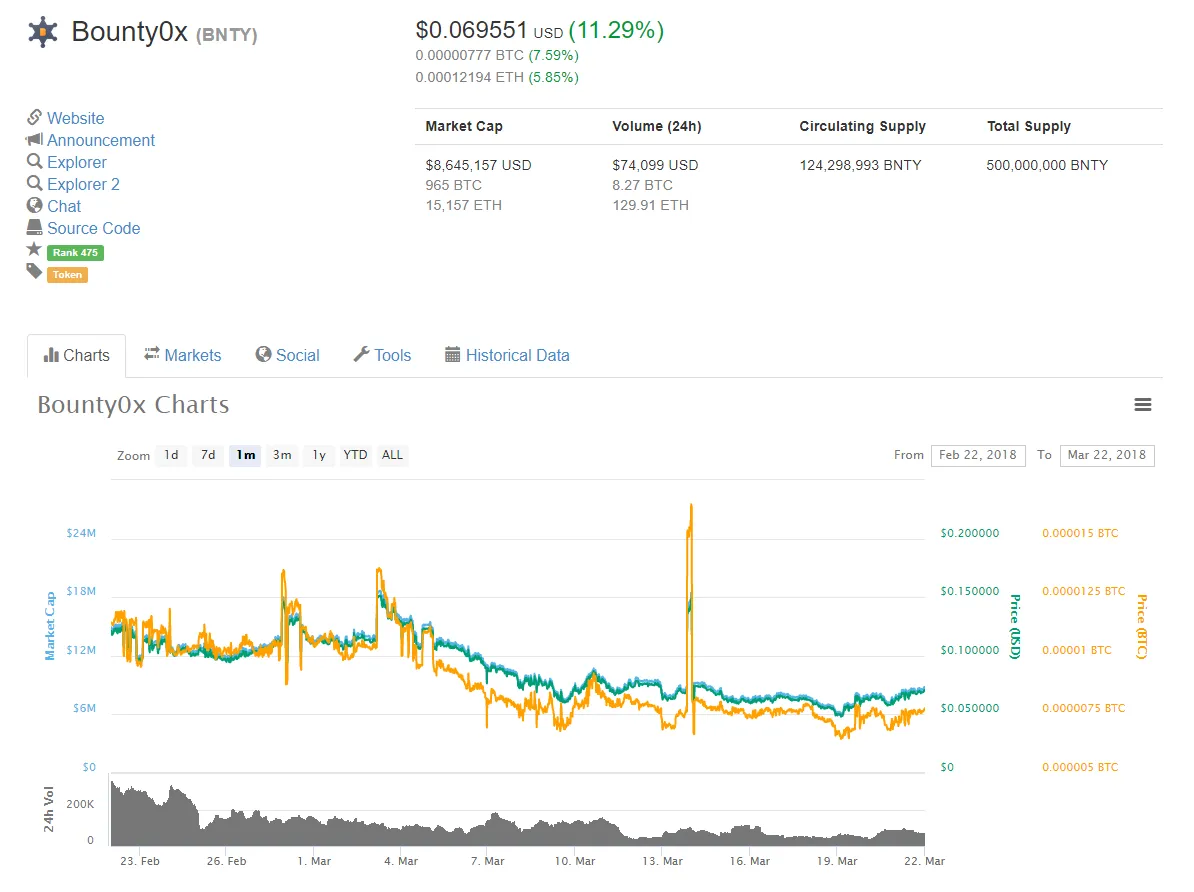Open the Website link

click(75, 118)
